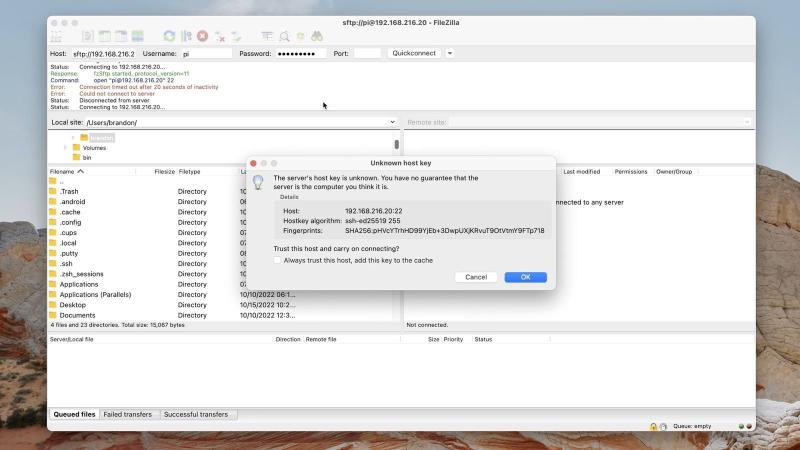Open the Site Manager icon
The height and width of the screenshot is (450, 800).
pos(57,36)
